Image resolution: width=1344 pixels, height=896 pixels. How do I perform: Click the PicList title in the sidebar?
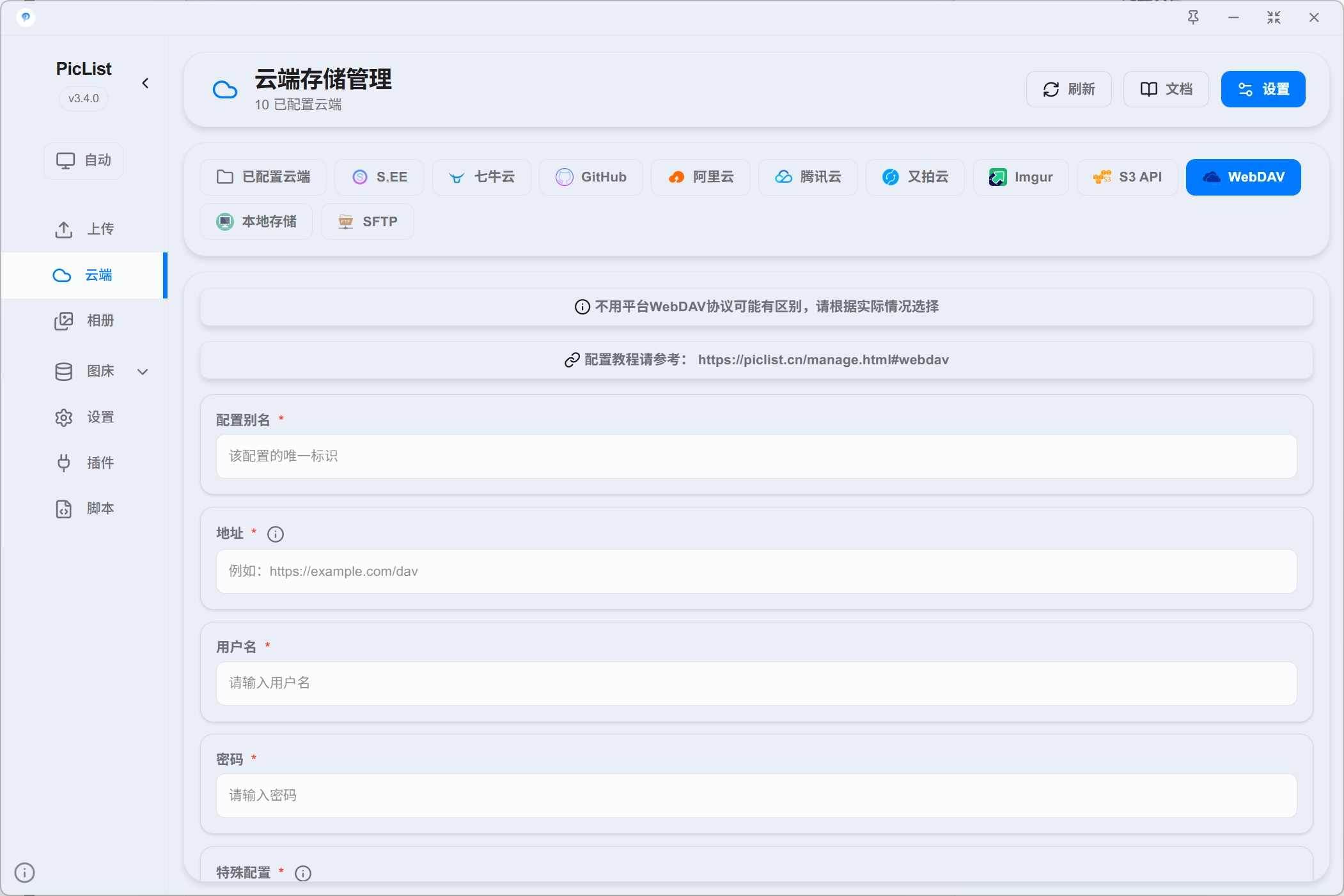click(x=84, y=68)
